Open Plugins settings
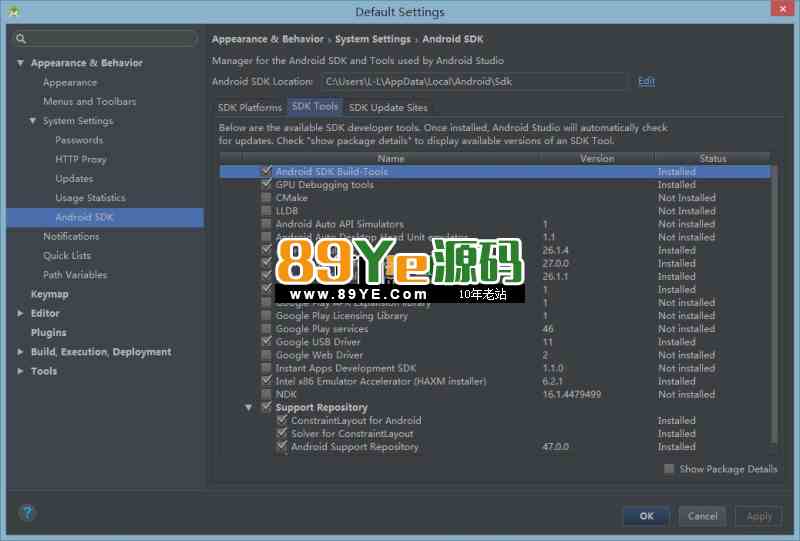The height and width of the screenshot is (541, 800). click(48, 333)
